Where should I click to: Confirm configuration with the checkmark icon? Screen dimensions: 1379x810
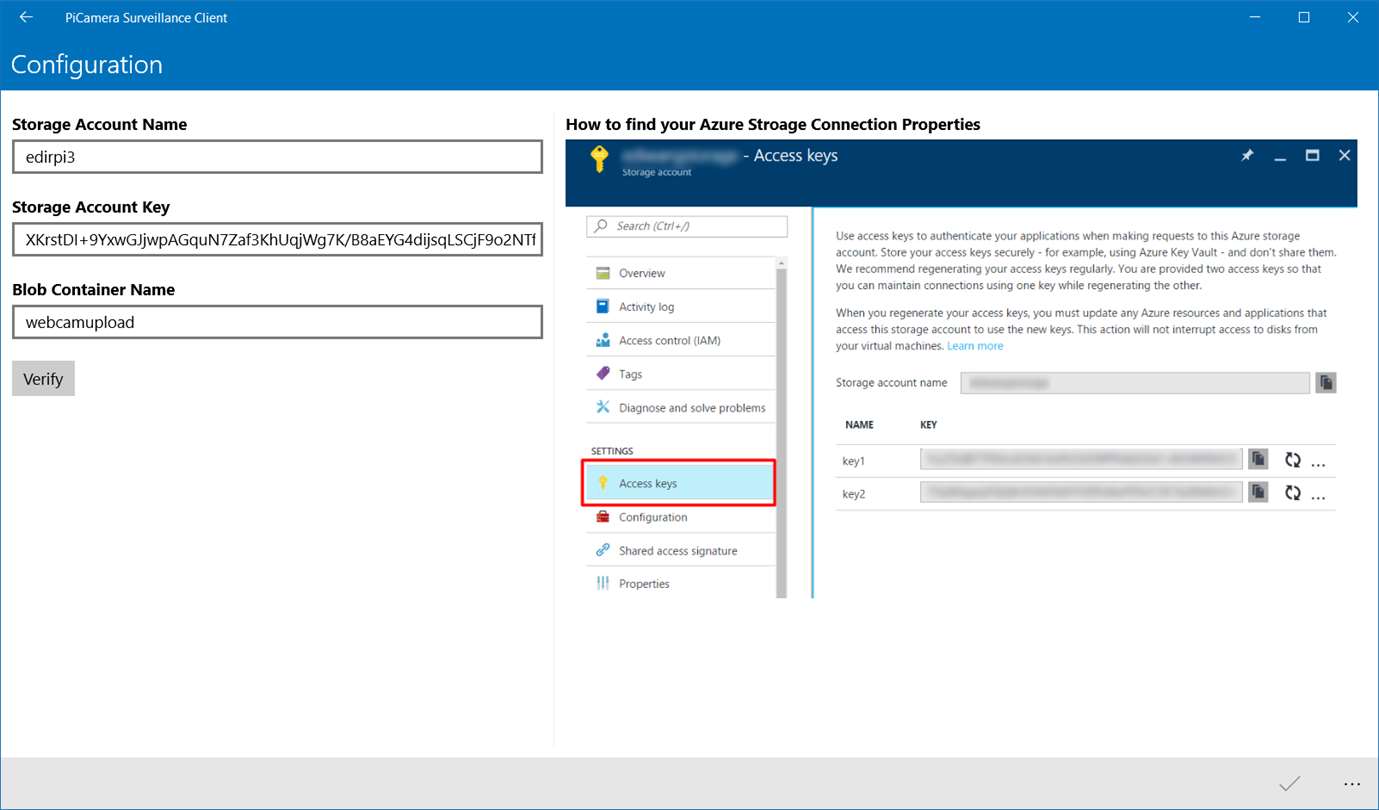[1290, 783]
